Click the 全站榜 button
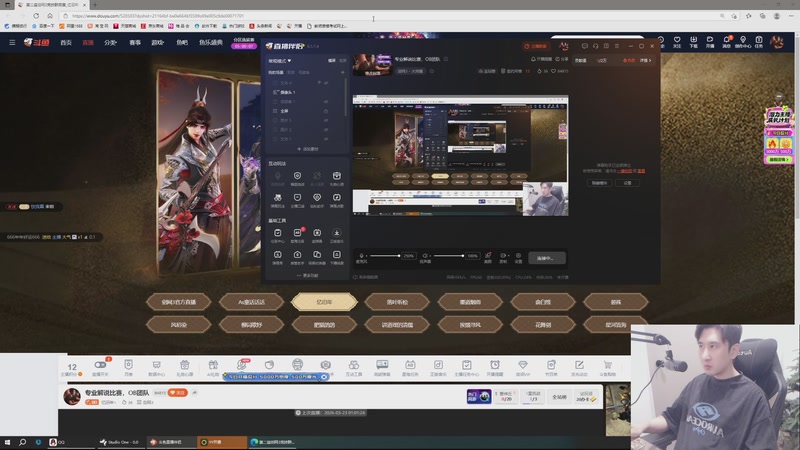The height and width of the screenshot is (450, 800). coord(559,396)
